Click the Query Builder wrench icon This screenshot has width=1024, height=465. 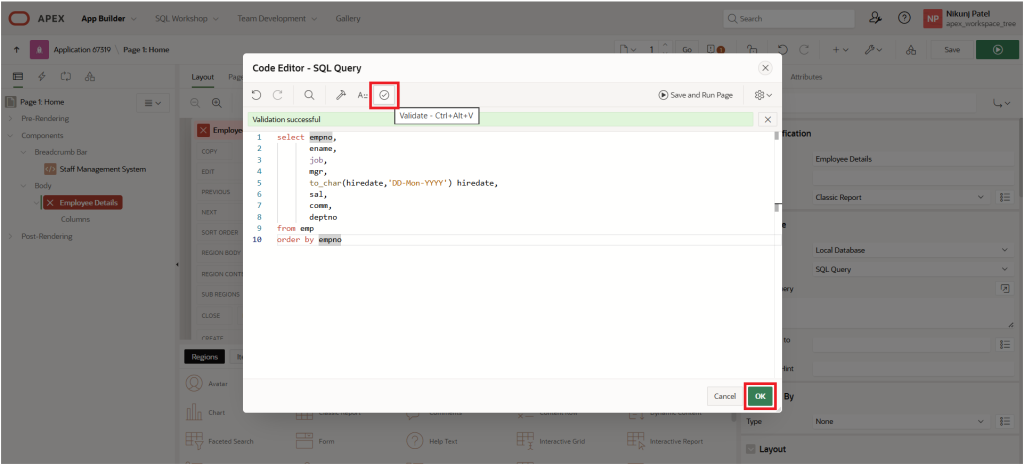[340, 95]
